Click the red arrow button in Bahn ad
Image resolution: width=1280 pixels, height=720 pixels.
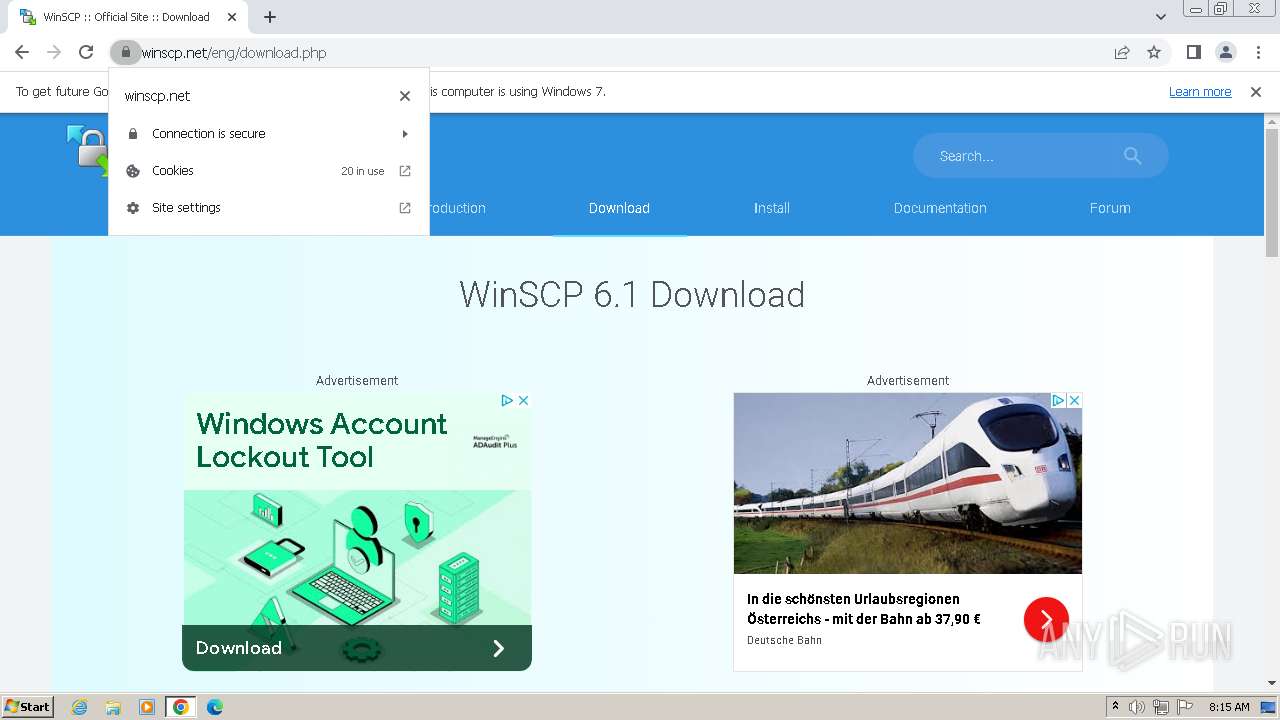tap(1046, 620)
